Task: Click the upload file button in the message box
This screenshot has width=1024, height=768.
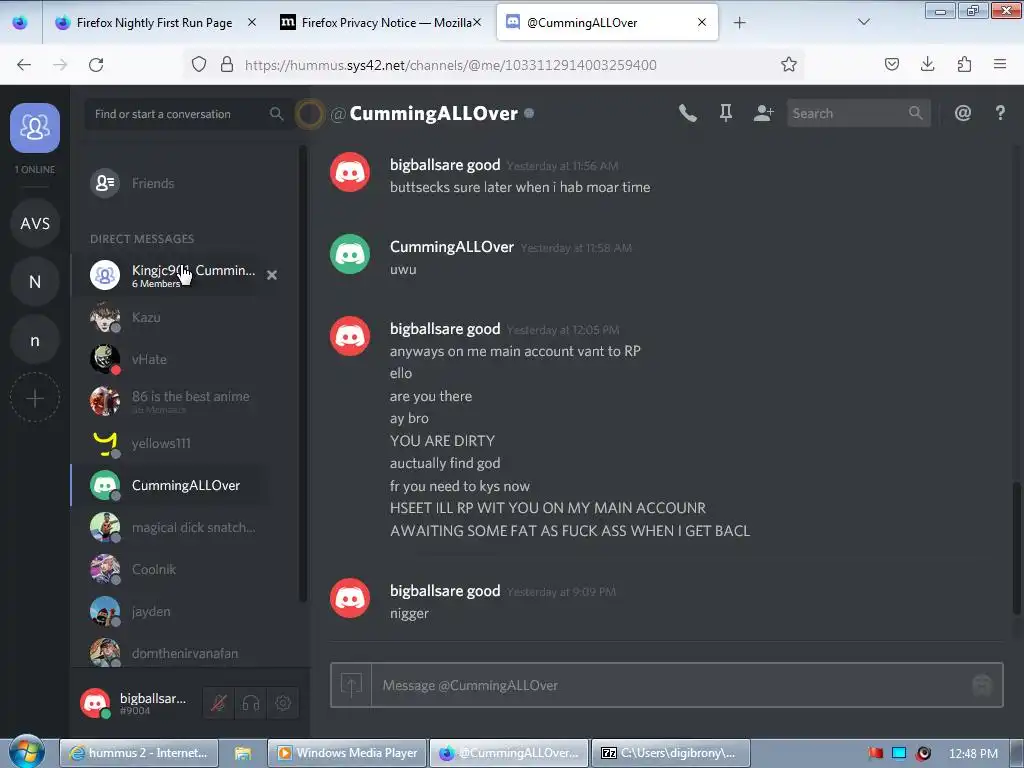Action: click(351, 685)
